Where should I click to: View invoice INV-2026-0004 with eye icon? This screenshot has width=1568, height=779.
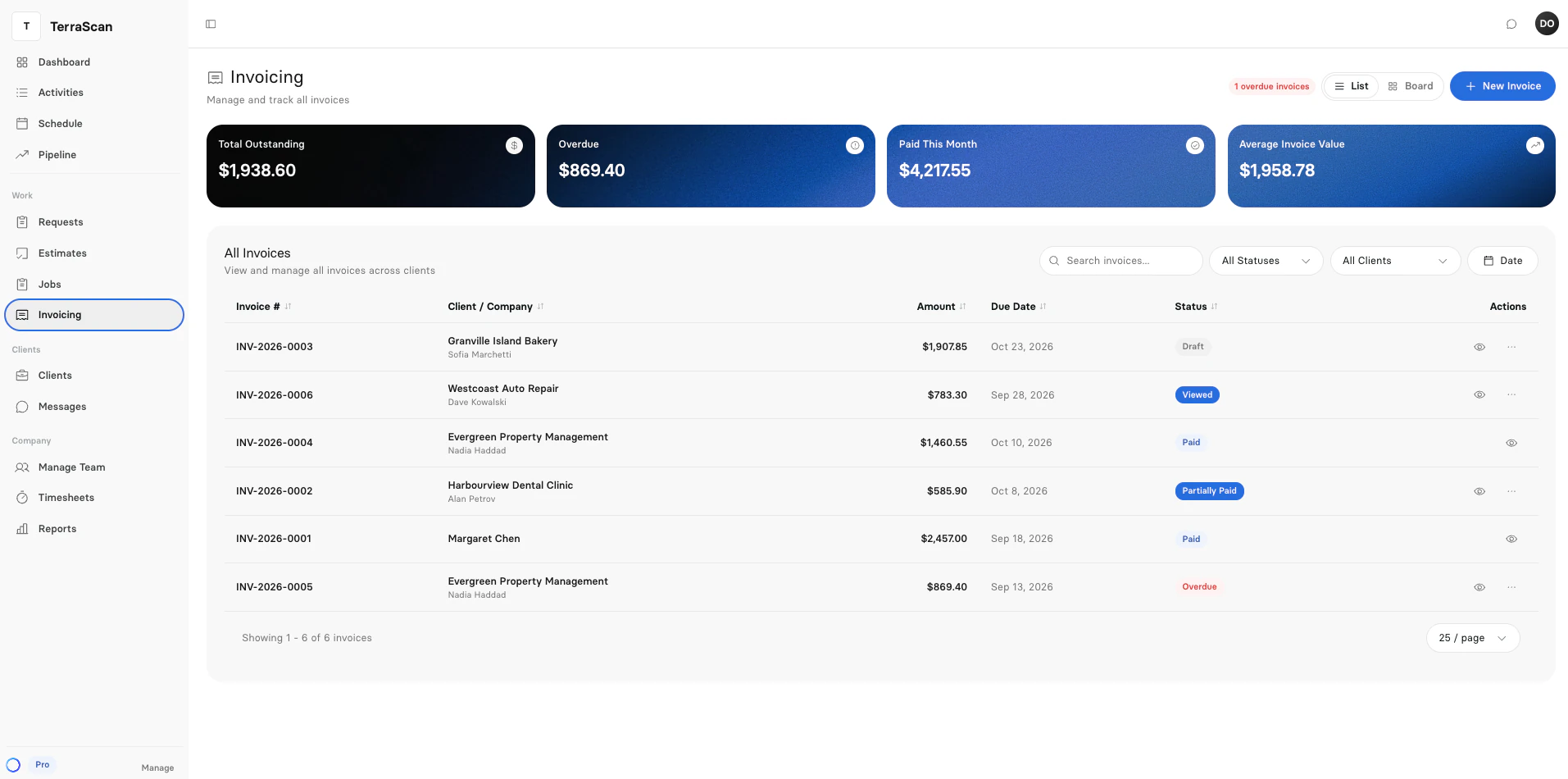point(1511,443)
